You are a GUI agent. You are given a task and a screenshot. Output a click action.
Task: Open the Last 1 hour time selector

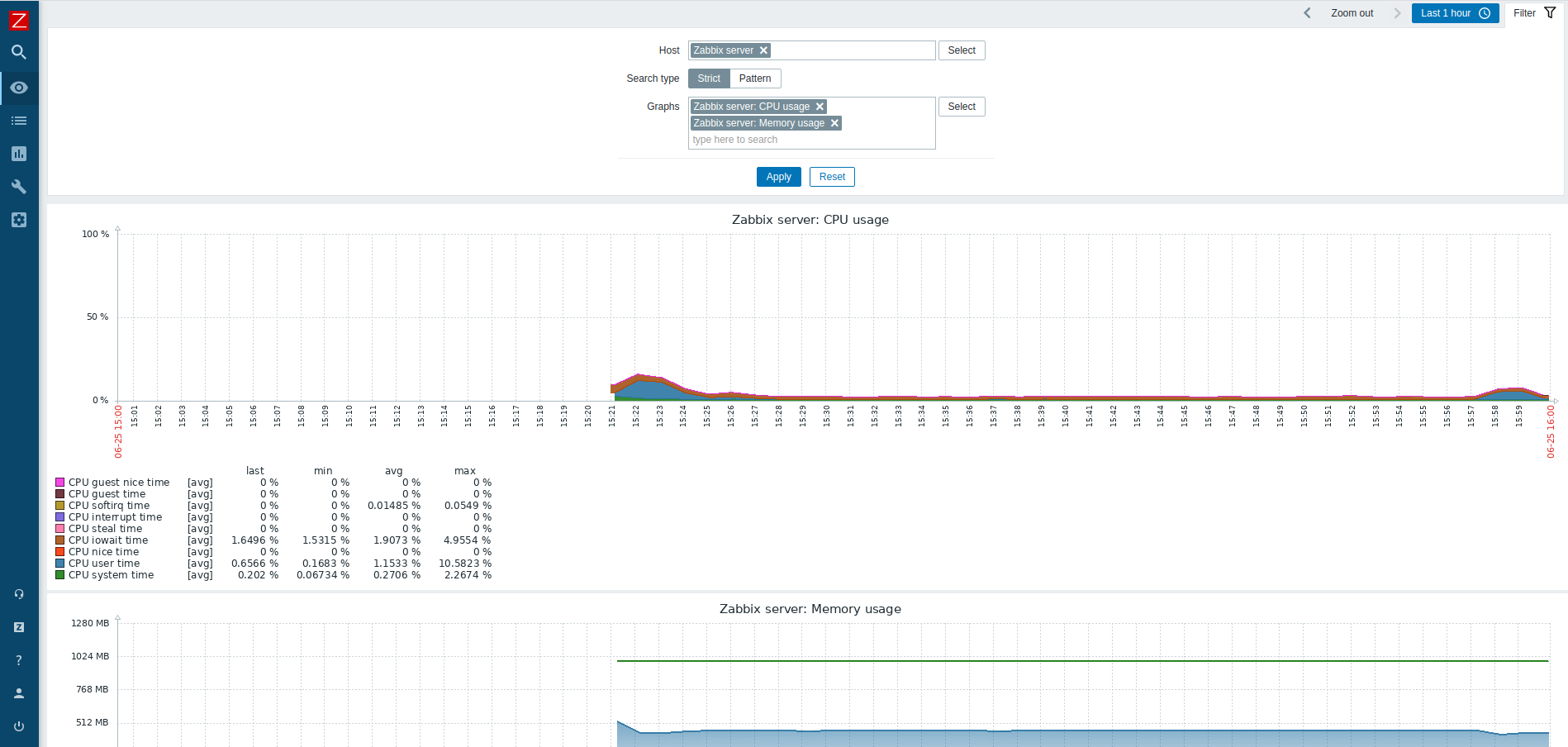pyautogui.click(x=1454, y=13)
